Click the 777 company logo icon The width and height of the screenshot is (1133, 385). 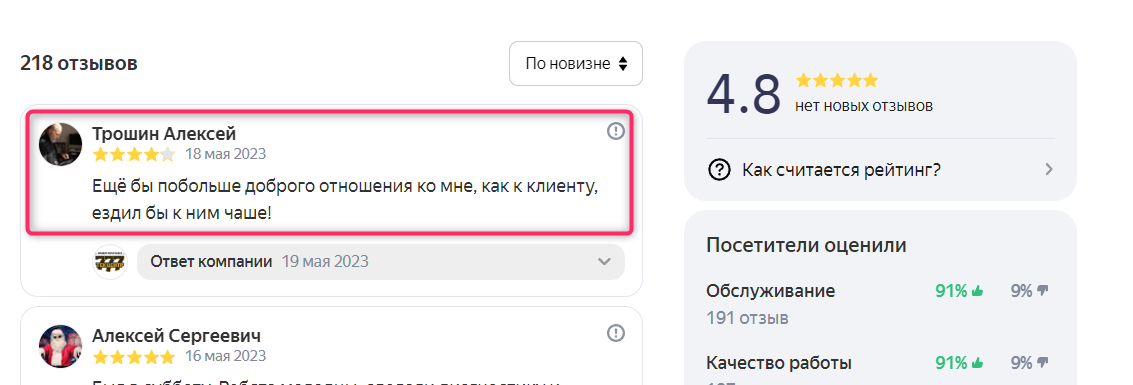tap(111, 261)
